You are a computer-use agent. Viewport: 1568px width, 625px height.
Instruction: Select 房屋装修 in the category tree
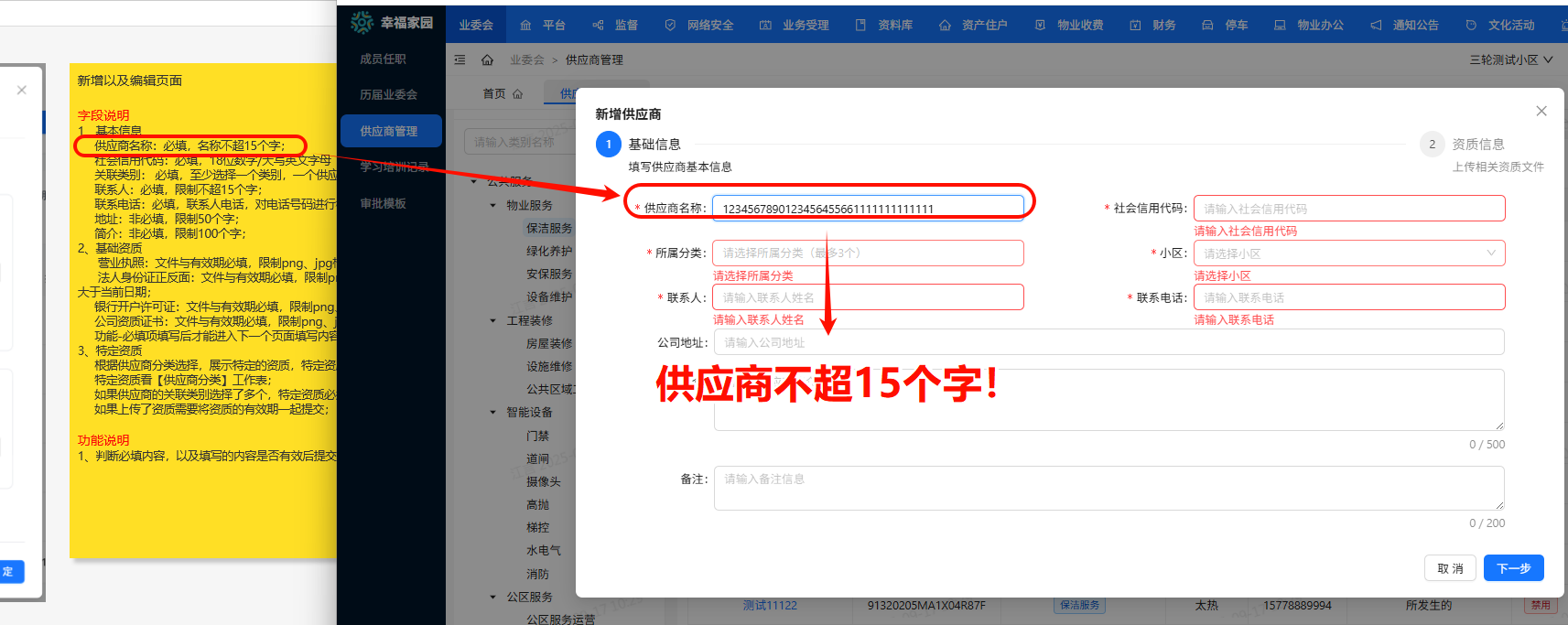point(549,343)
